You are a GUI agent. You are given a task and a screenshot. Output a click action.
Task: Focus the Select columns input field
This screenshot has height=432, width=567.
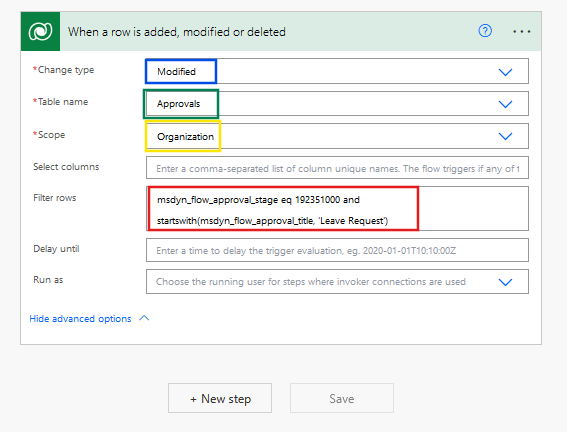point(337,168)
